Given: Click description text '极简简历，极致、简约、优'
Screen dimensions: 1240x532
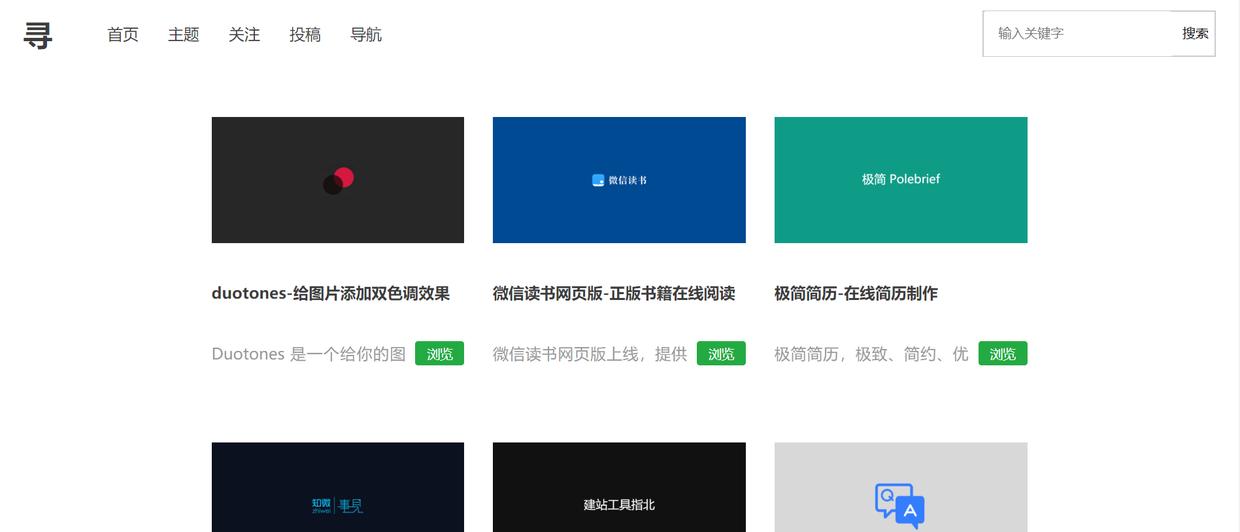Looking at the screenshot, I should point(872,354).
